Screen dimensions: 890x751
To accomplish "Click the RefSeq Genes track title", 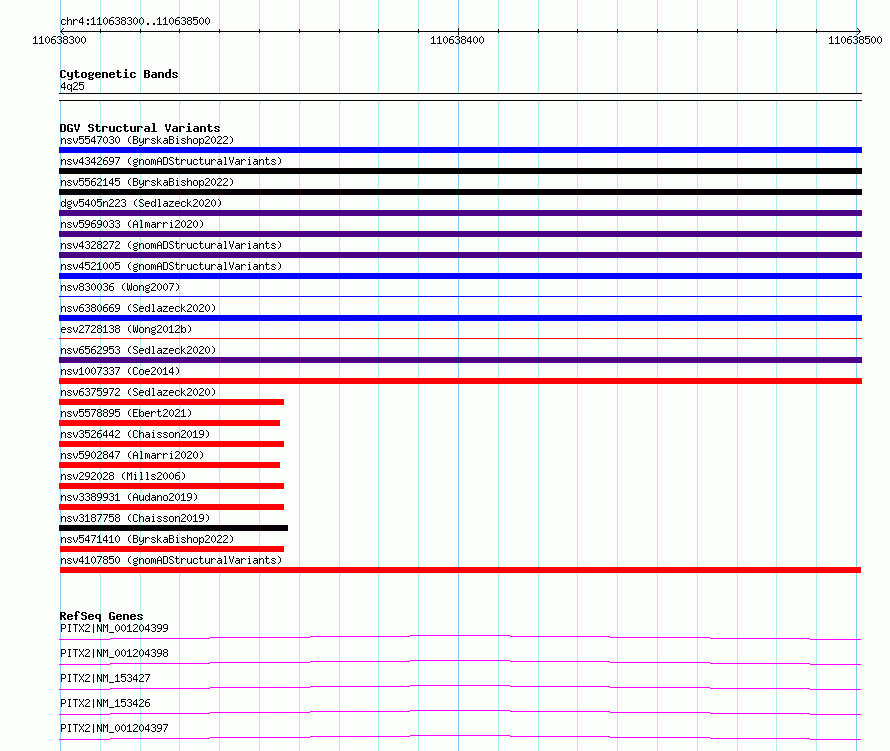I will pos(101,616).
